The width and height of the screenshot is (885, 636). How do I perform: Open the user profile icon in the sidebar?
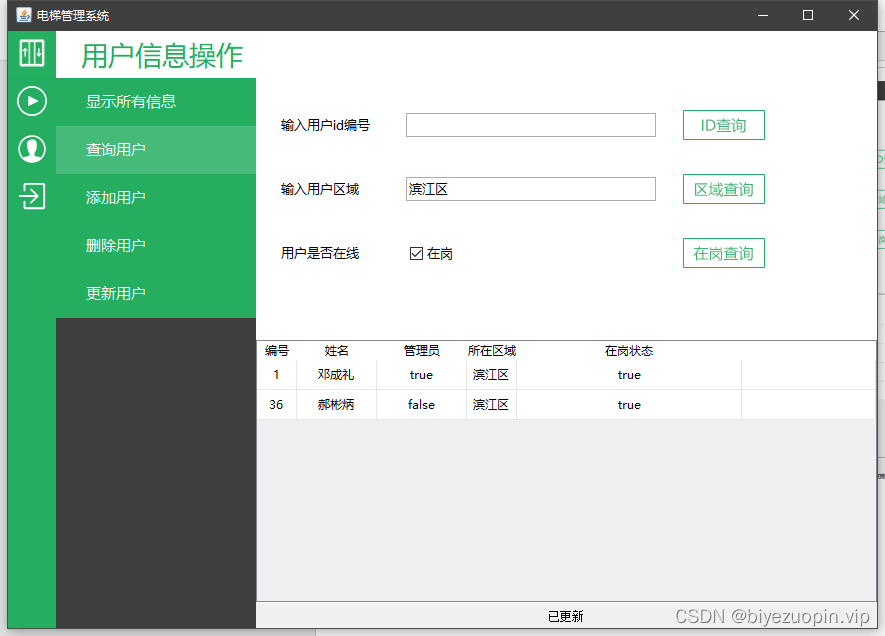pos(30,149)
